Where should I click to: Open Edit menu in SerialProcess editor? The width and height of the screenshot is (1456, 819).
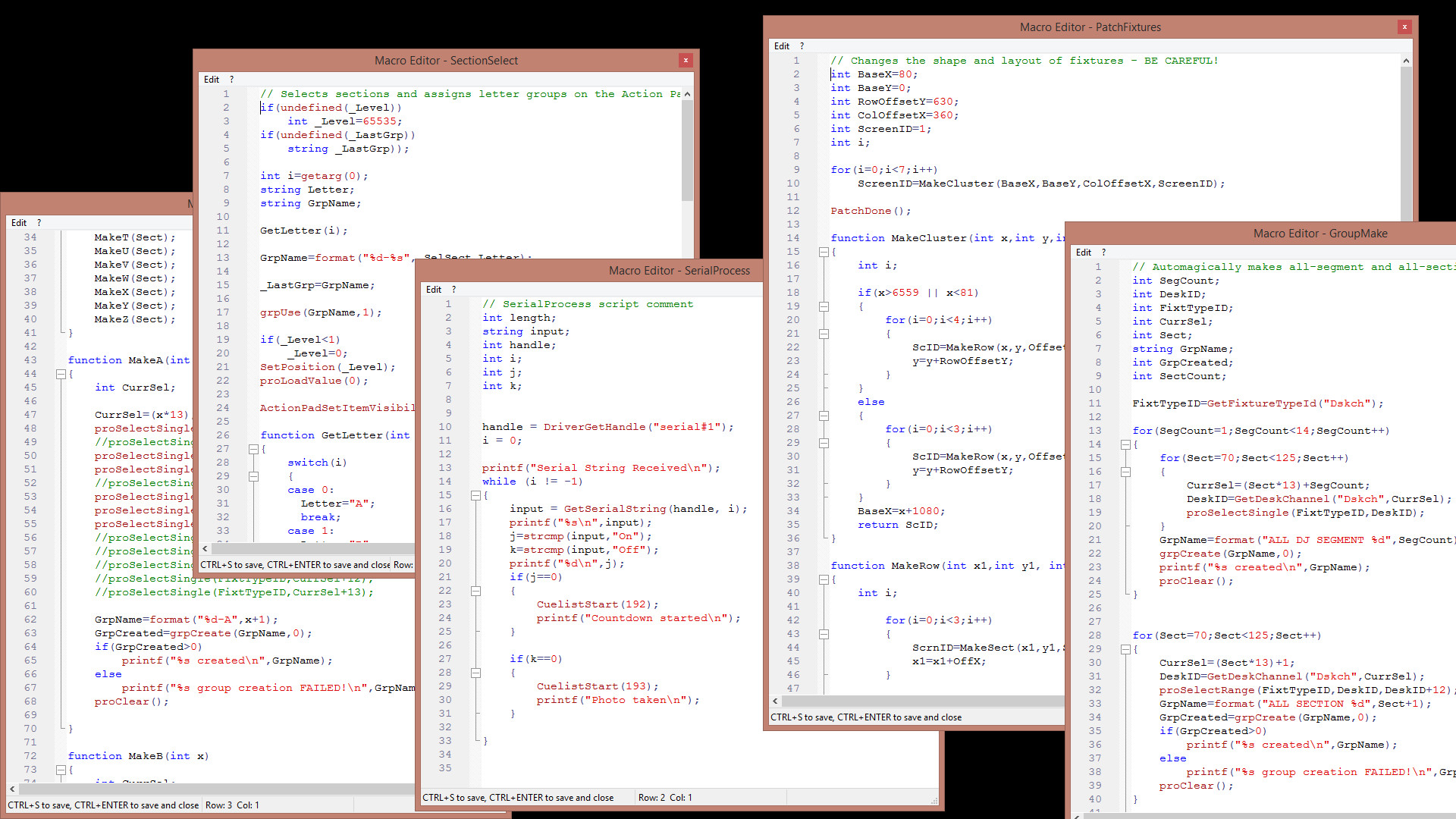pos(433,290)
